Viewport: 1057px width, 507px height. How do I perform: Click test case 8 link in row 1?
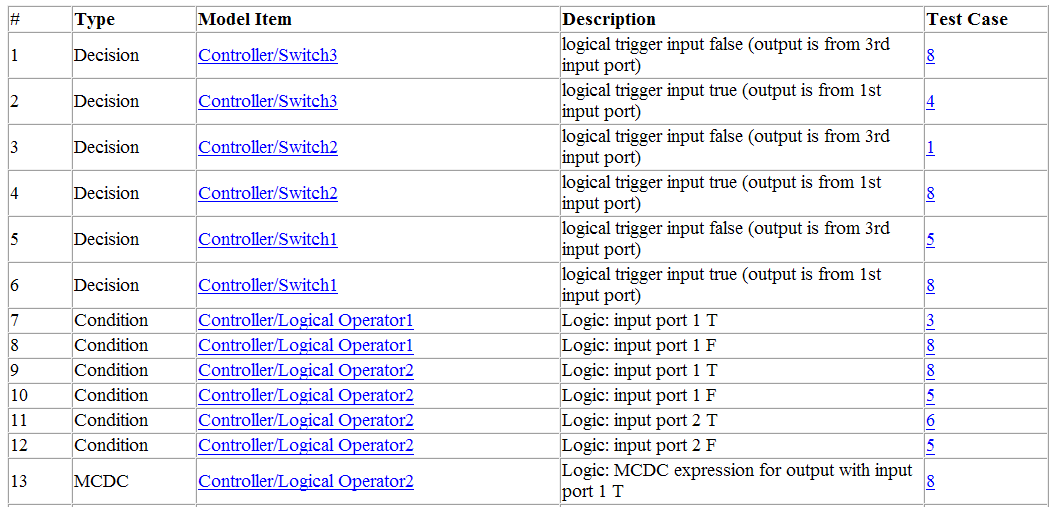[x=930, y=55]
